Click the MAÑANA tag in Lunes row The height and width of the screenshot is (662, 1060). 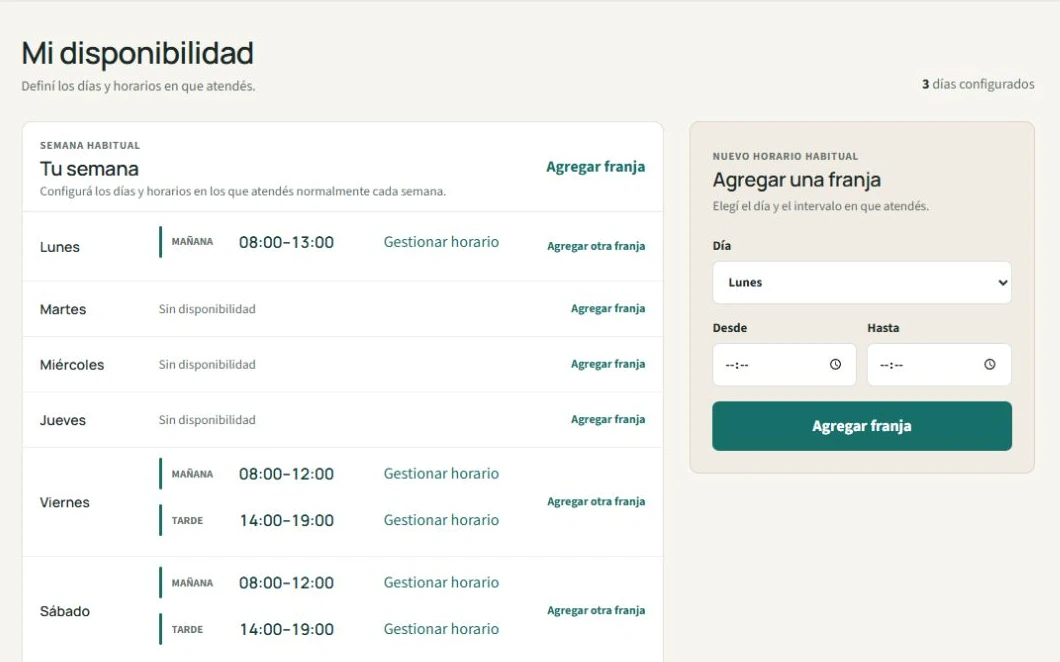pyautogui.click(x=192, y=241)
